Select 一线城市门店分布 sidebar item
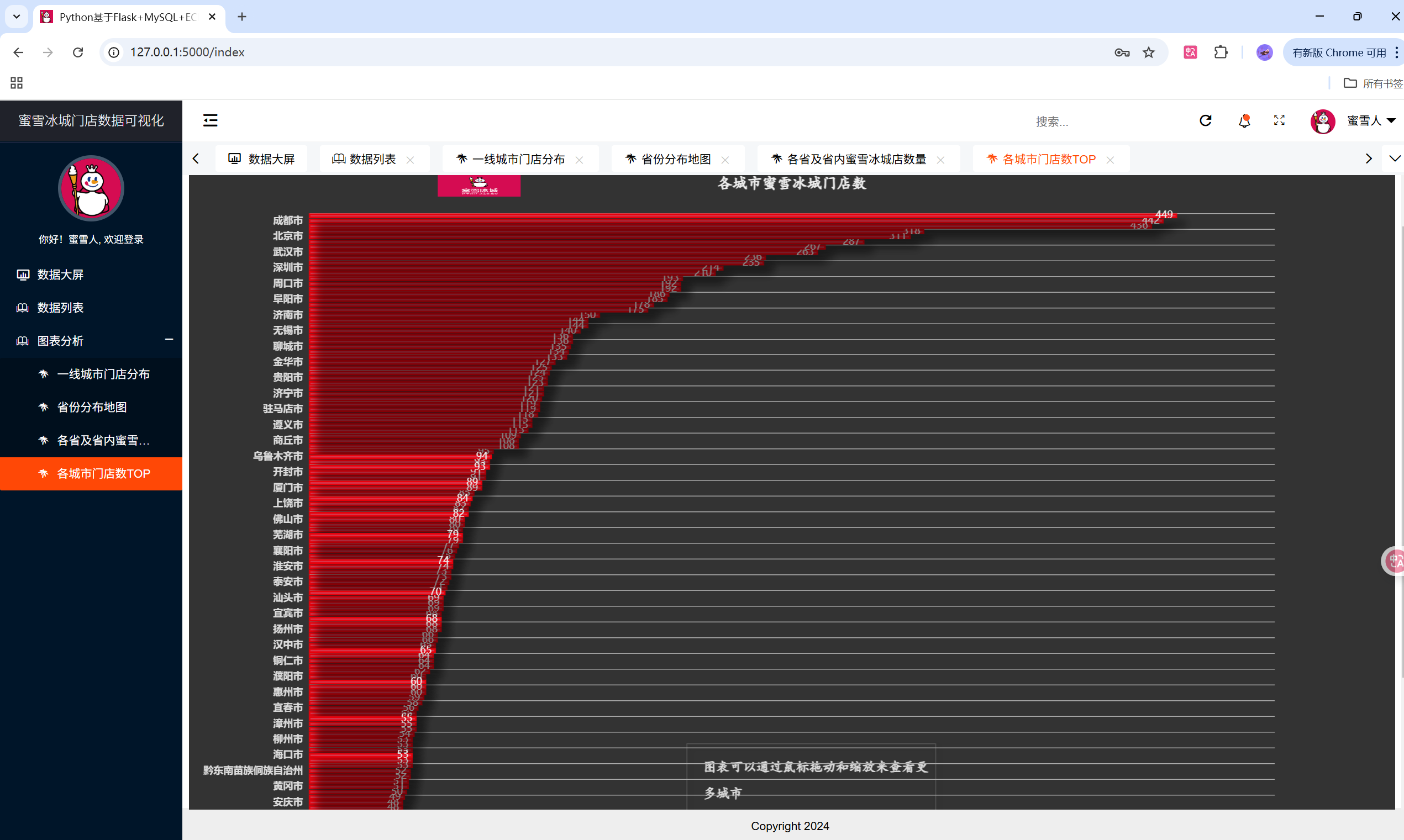Image resolution: width=1404 pixels, height=840 pixels. coord(103,374)
